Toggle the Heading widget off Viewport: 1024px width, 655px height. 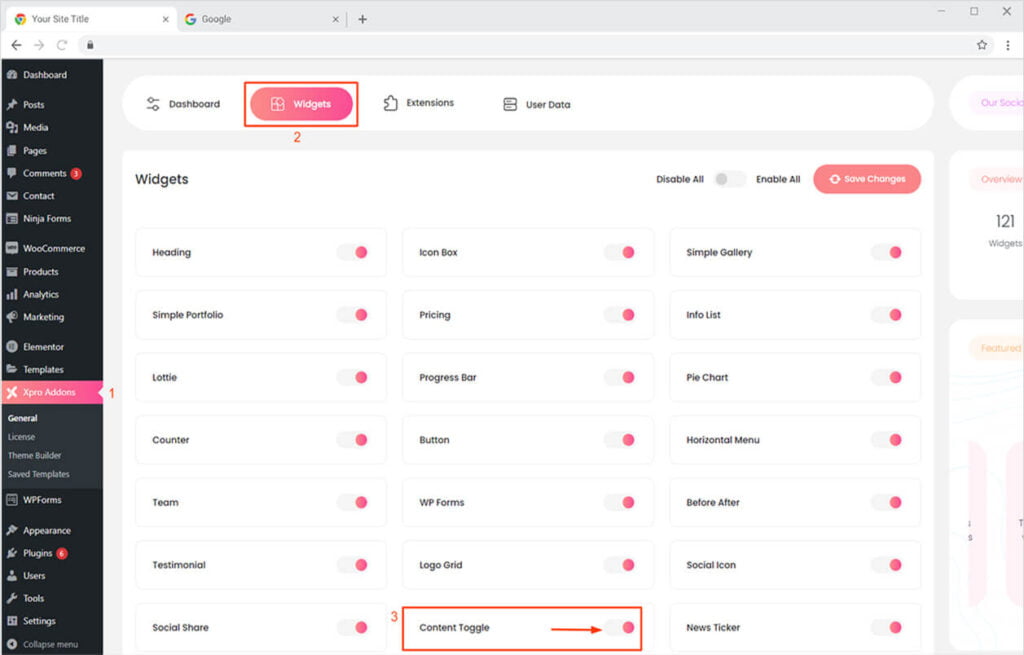353,252
